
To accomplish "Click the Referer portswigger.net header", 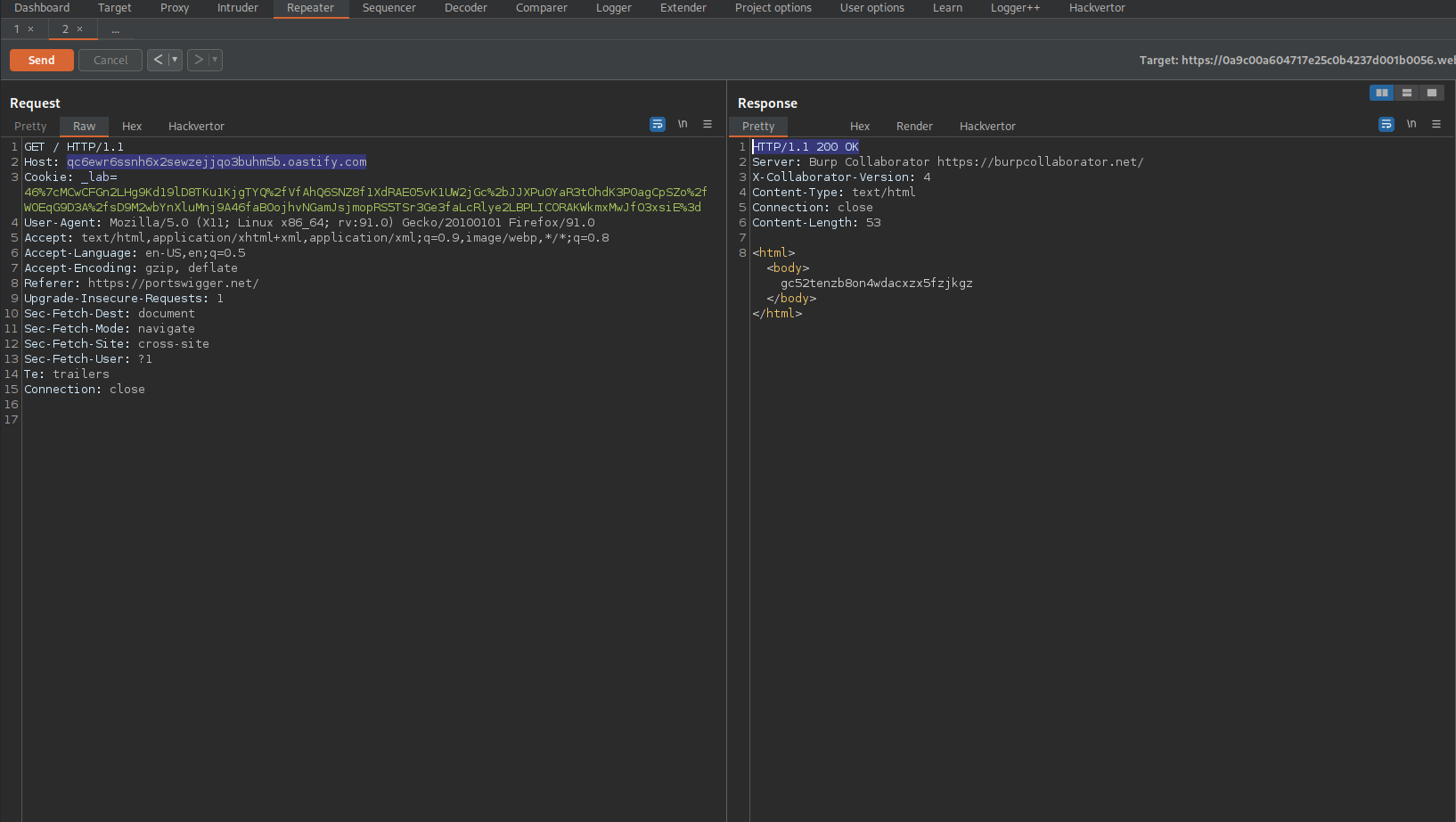I will (x=142, y=284).
